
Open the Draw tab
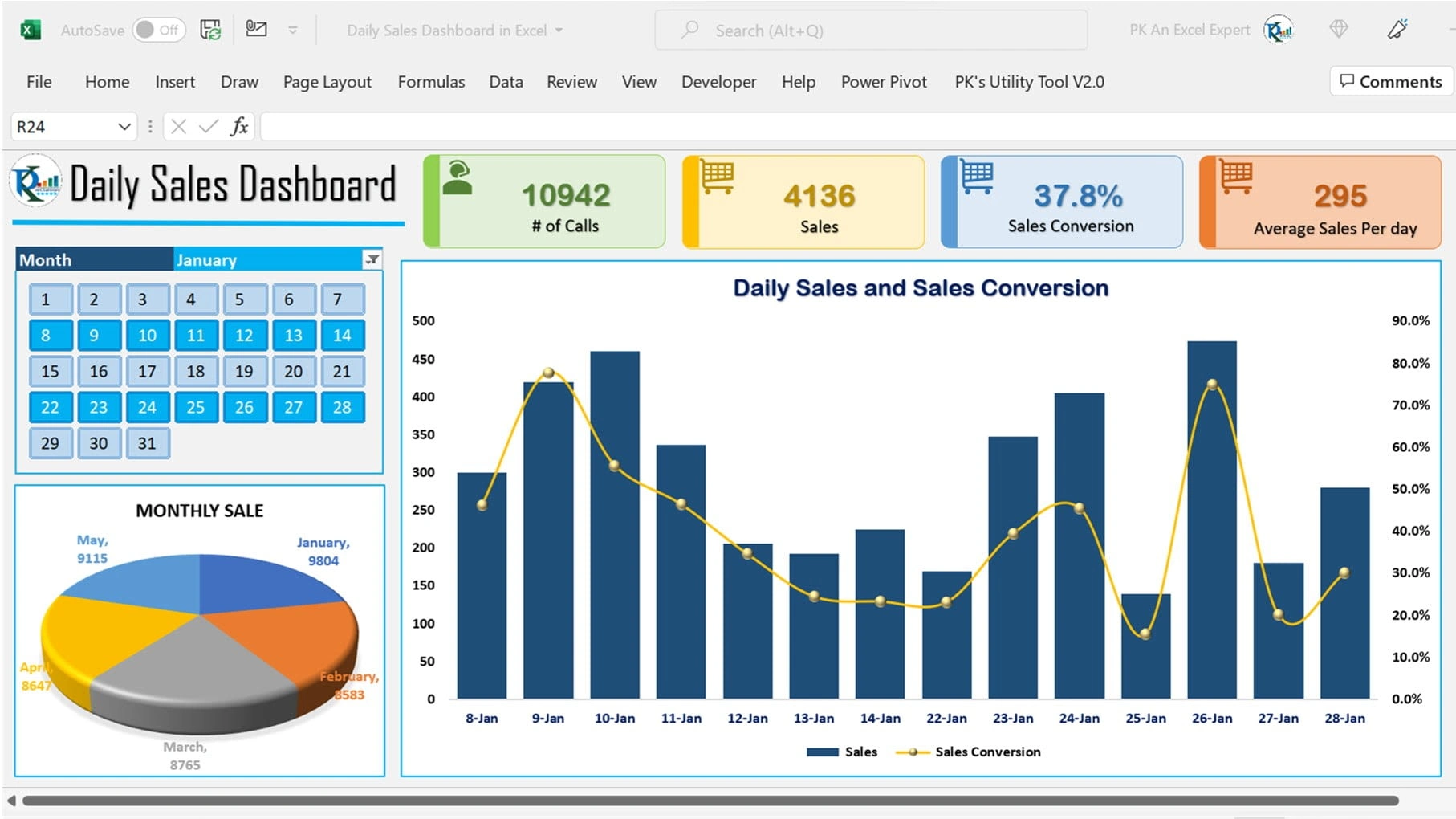pos(239,82)
